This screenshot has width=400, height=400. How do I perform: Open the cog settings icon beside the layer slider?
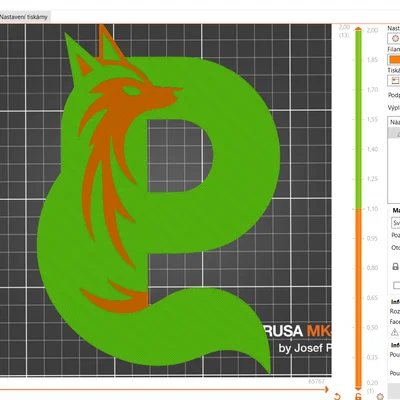click(380, 396)
